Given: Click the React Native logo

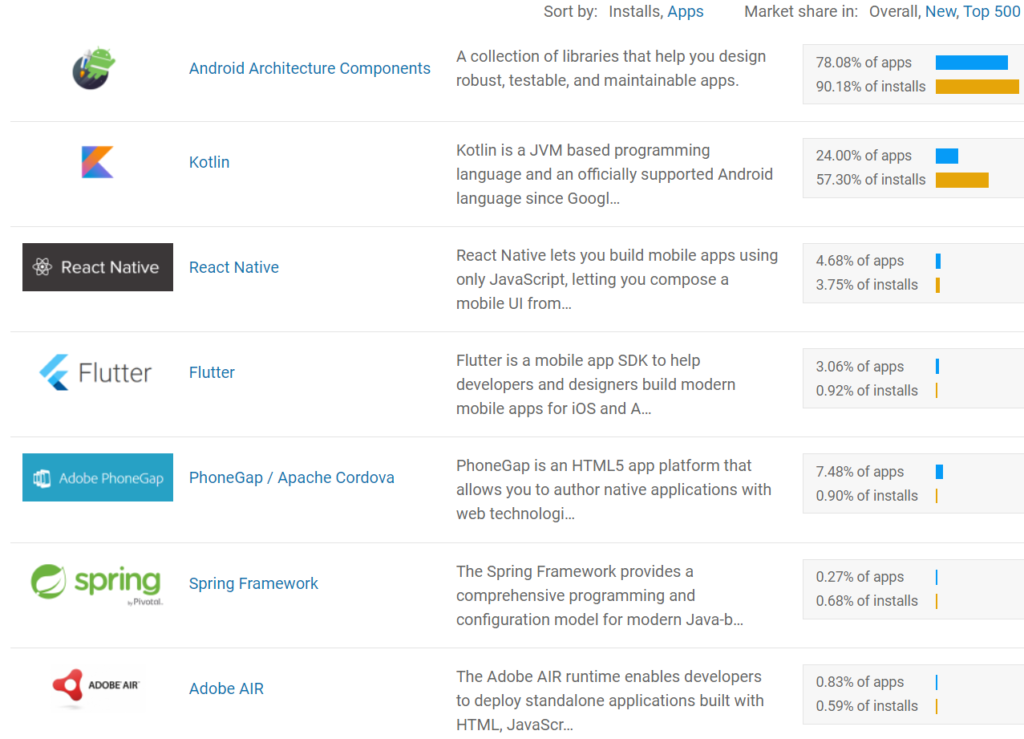Looking at the screenshot, I should (x=97, y=267).
